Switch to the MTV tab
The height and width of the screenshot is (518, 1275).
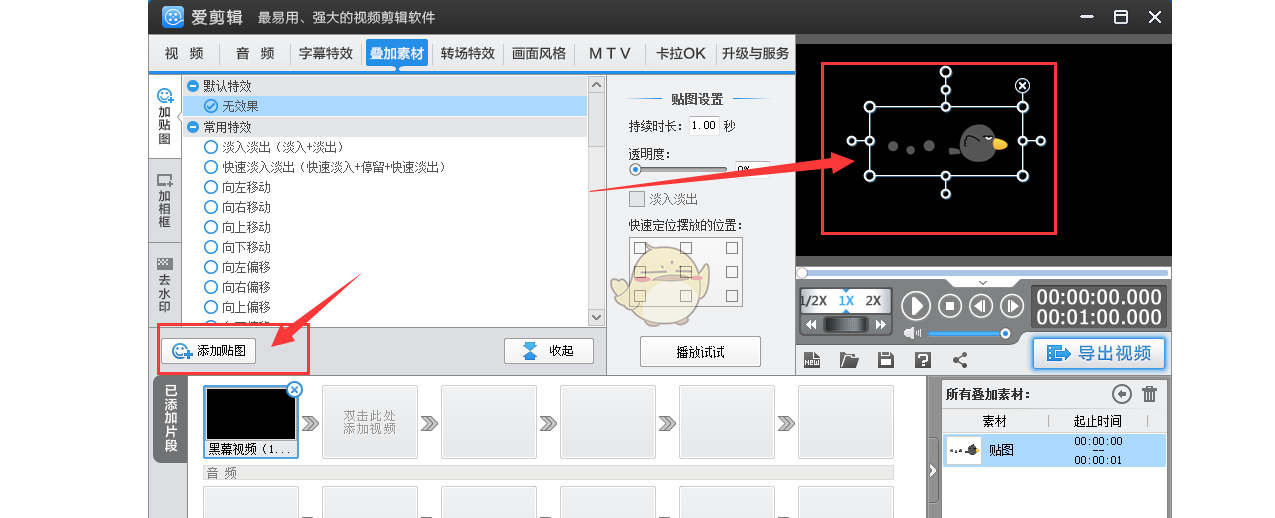(x=610, y=53)
